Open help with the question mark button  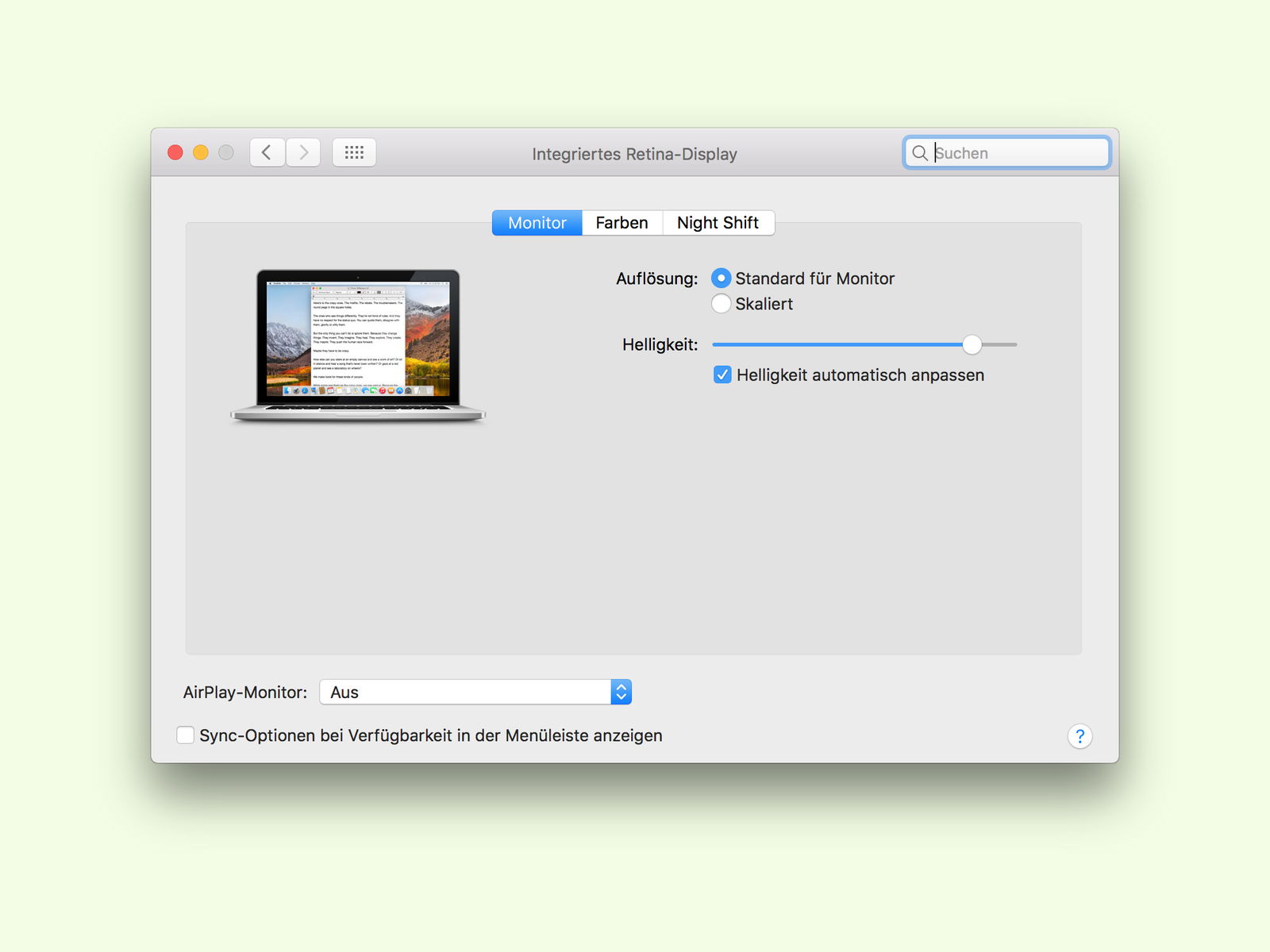tap(1079, 736)
